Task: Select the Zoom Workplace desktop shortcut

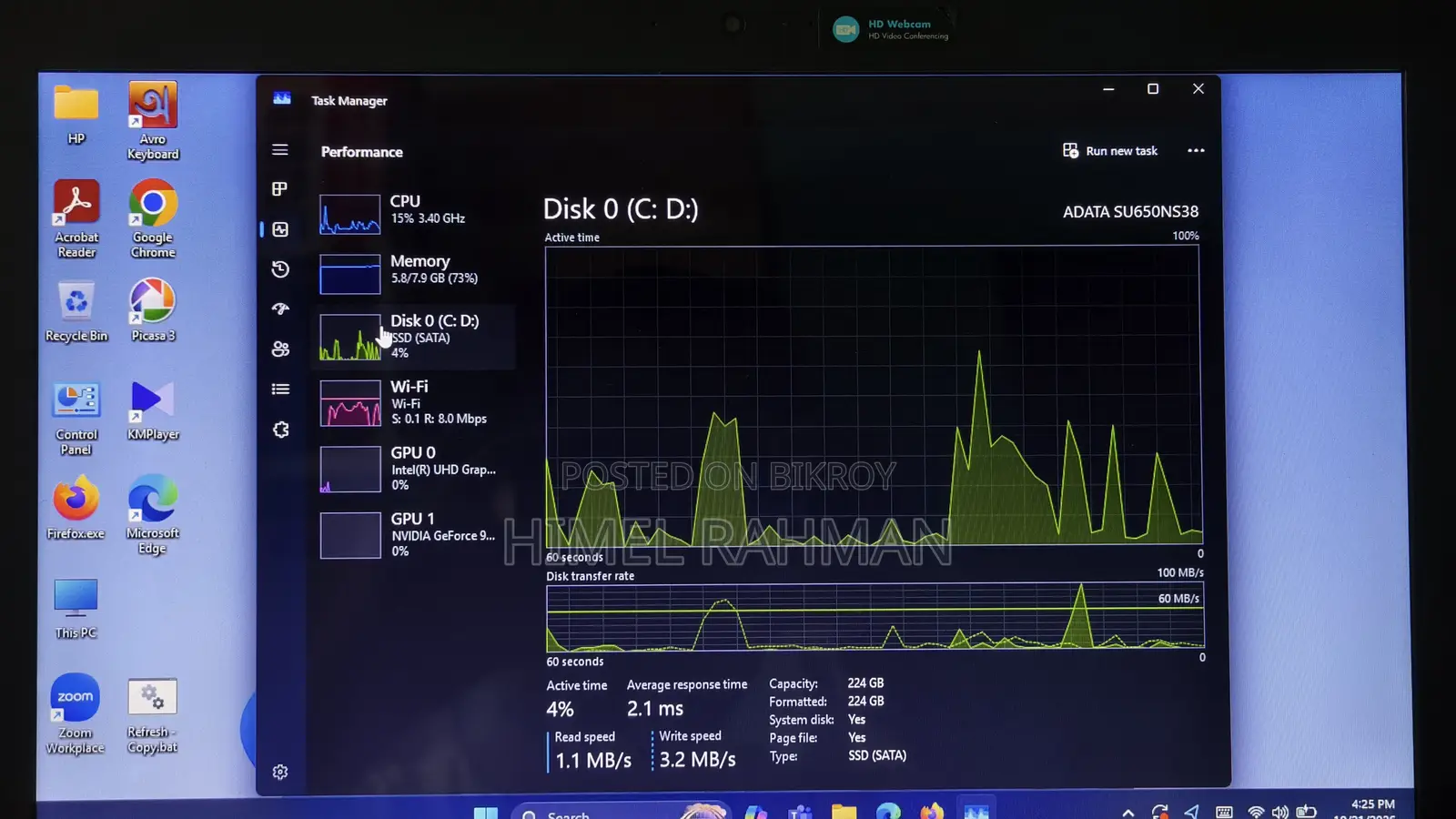Action: (x=76, y=714)
